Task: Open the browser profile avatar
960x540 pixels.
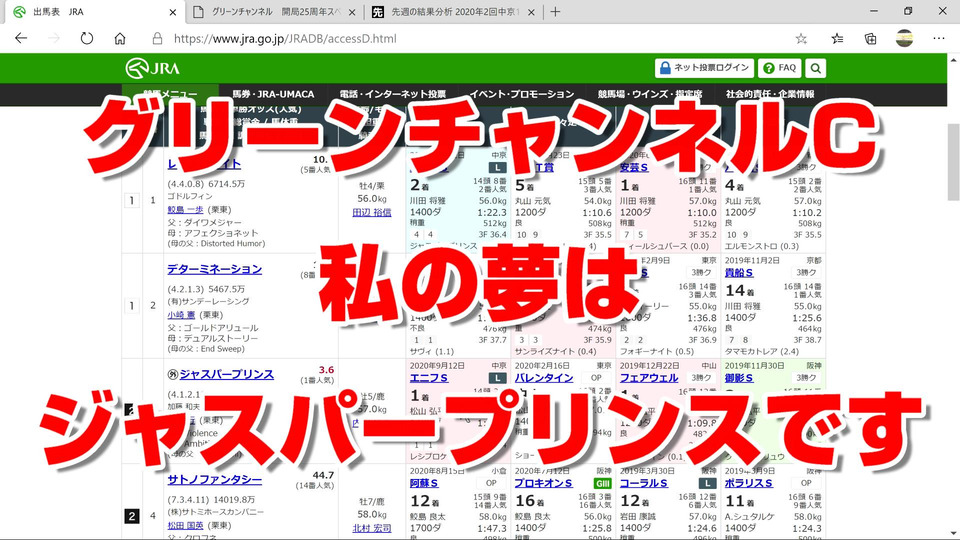Action: pyautogui.click(x=904, y=39)
